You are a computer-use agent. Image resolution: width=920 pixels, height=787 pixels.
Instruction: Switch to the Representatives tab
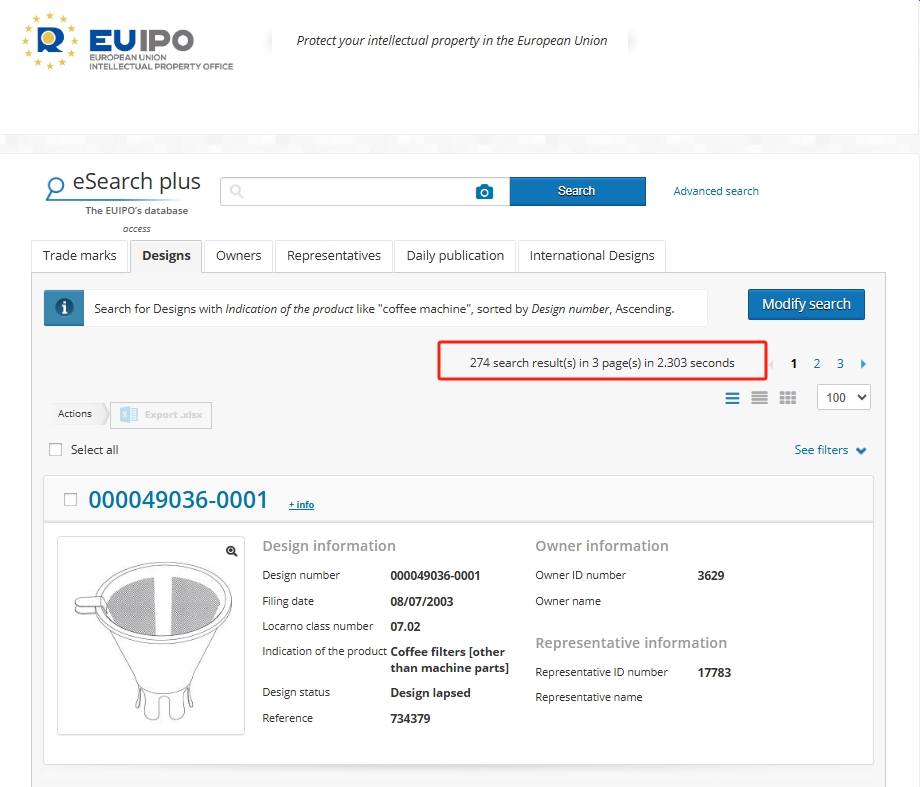[334, 256]
